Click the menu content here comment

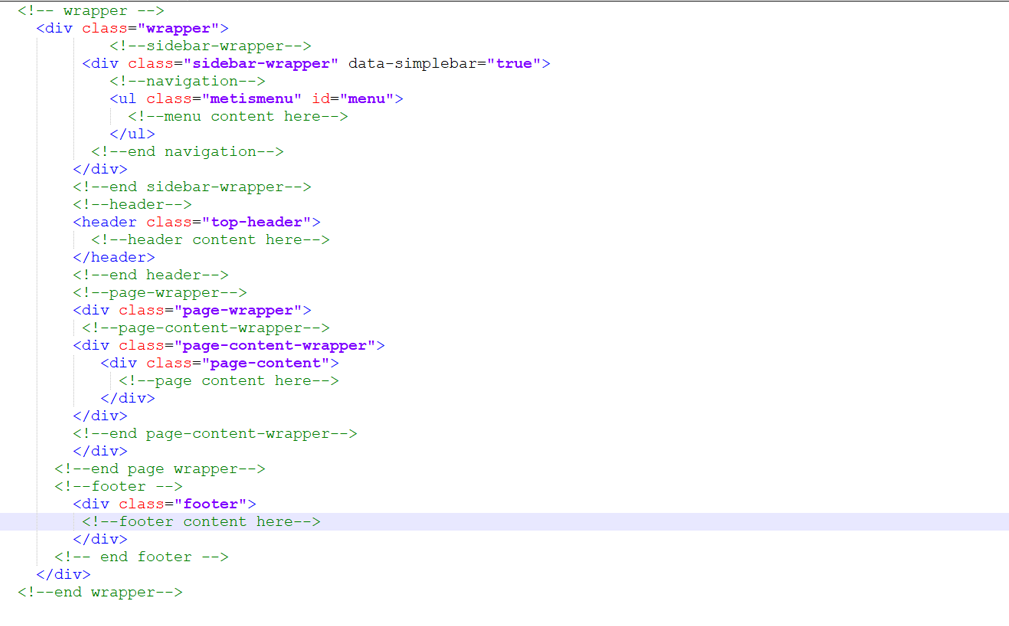[239, 116]
